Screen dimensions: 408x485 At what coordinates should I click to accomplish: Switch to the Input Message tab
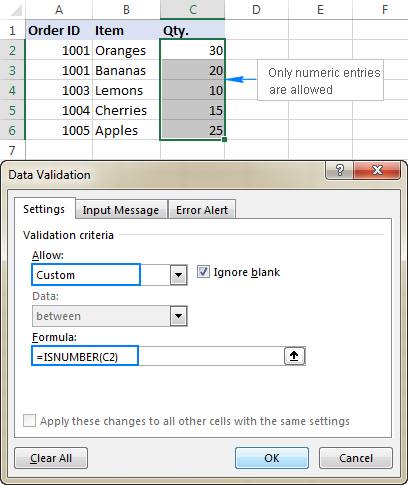[121, 210]
